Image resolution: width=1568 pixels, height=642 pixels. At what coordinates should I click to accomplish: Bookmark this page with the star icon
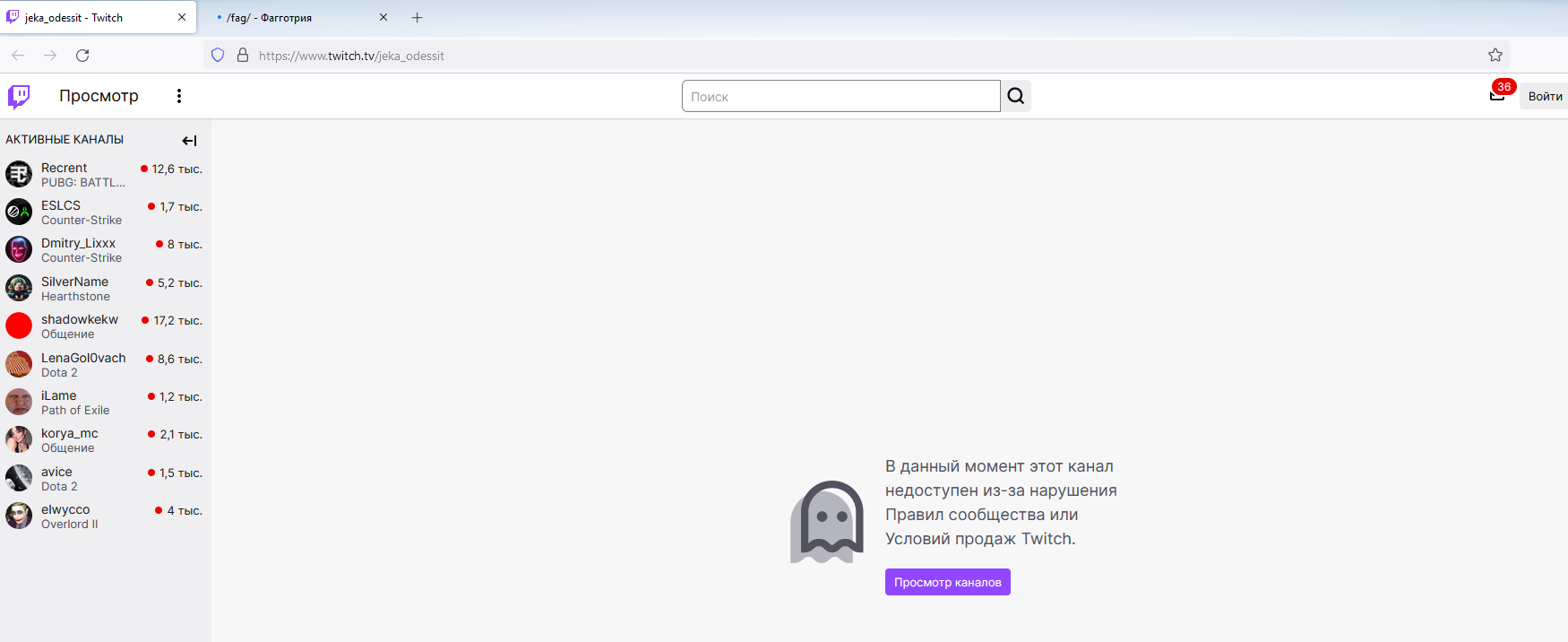(1495, 56)
